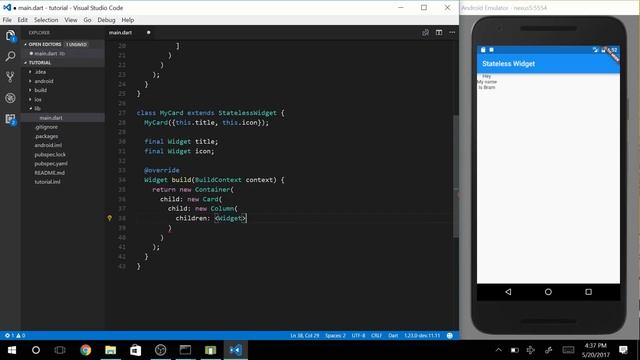
Task: Click the taskbar clock showing 4:37 PM
Action: (596, 350)
